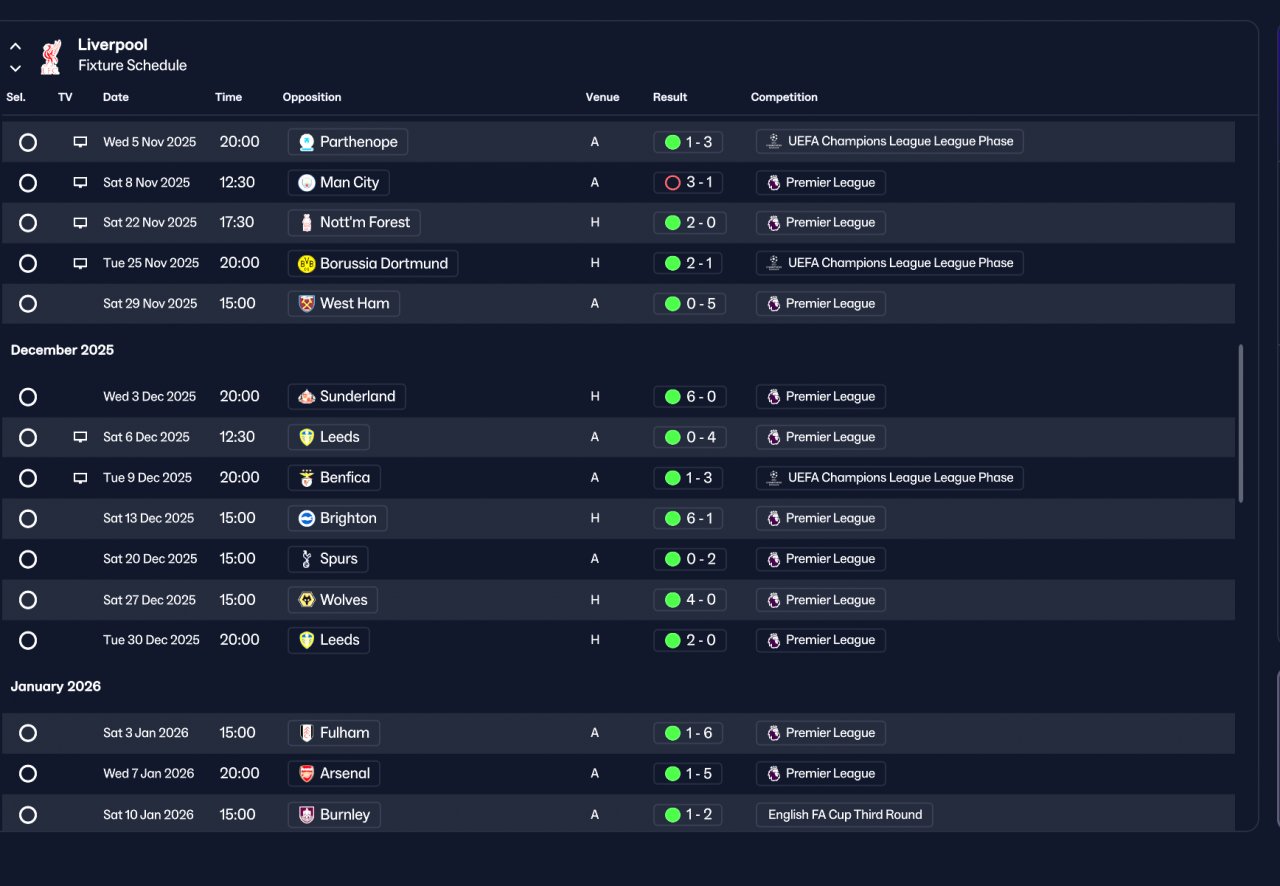Click the Arsenal crest icon

click(307, 774)
